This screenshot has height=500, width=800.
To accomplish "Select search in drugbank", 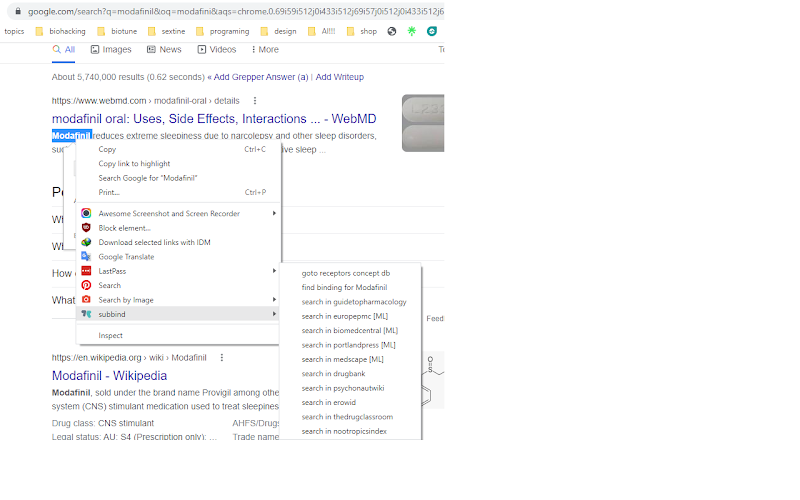I will pos(351,373).
